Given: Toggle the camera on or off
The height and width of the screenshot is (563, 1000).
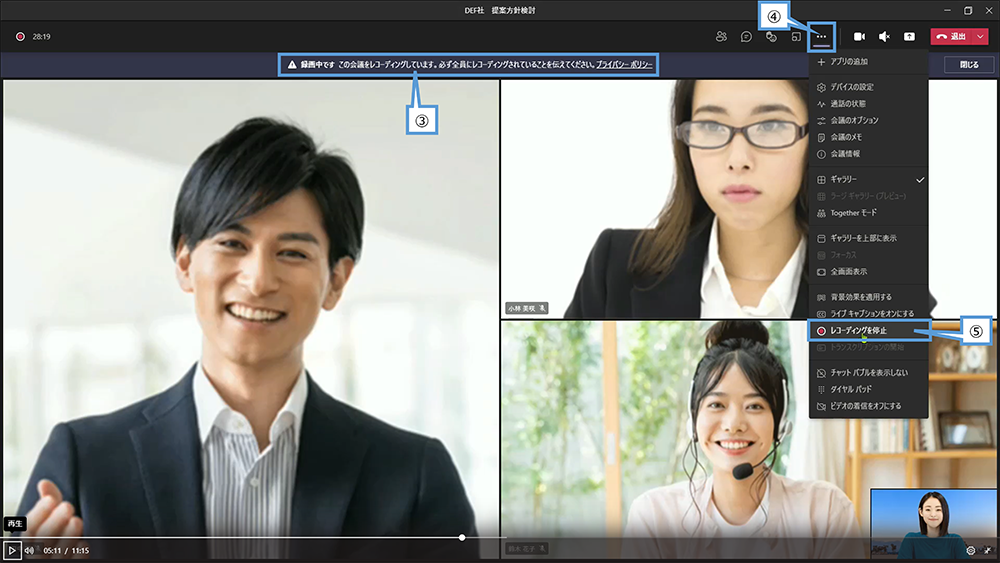Looking at the screenshot, I should [860, 37].
